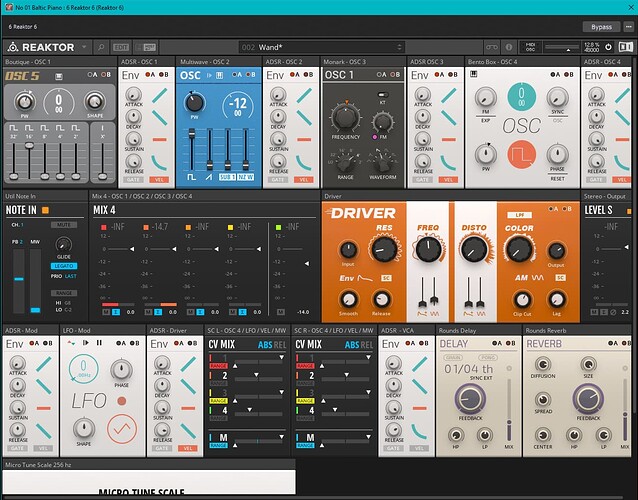Select the triangle waveform circle in LFO module
The image size is (638, 500).
(x=122, y=428)
